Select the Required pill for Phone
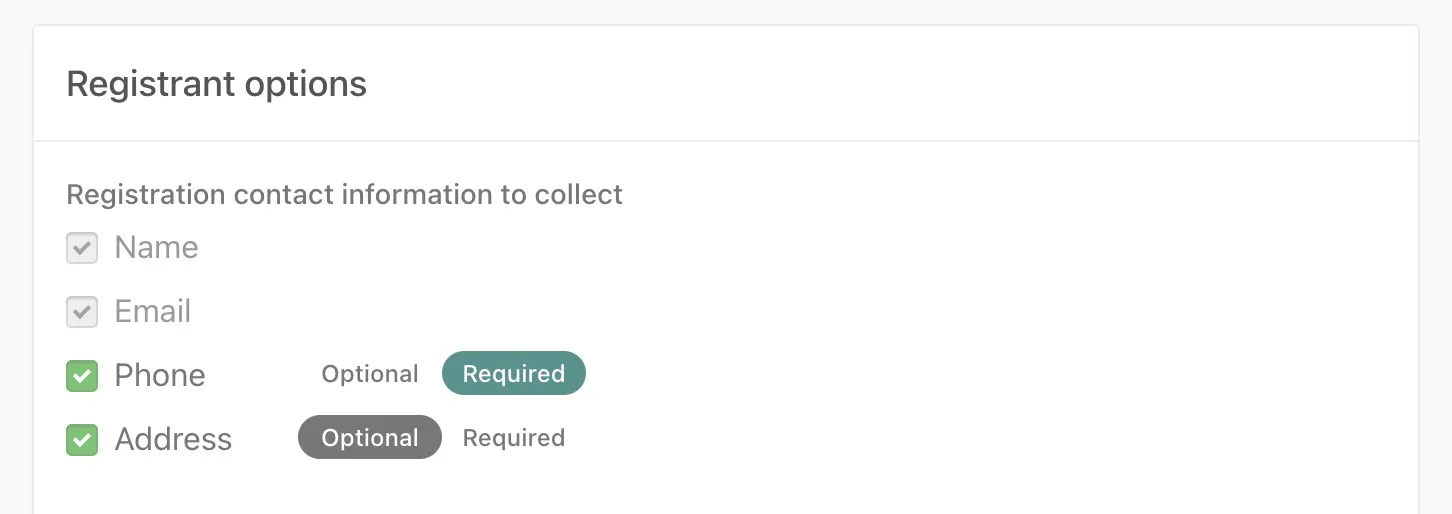This screenshot has width=1452, height=514. click(514, 374)
